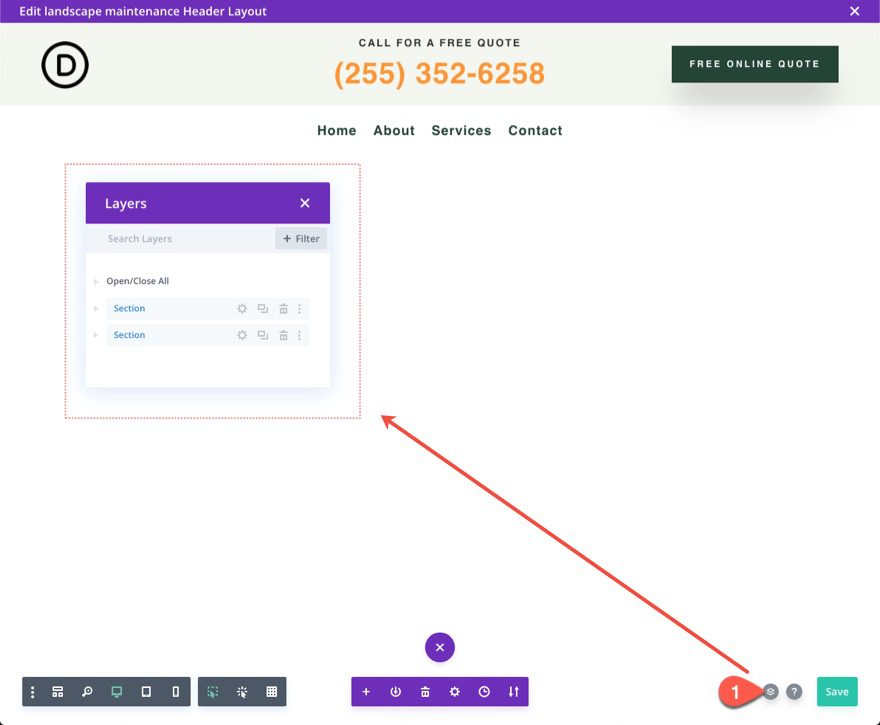Clear the layout using the purple trash icon

425,691
